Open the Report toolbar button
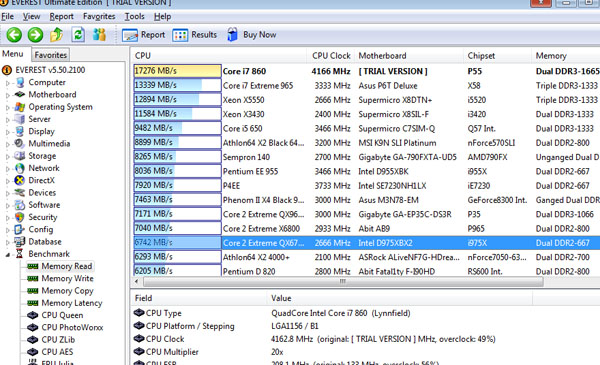The height and width of the screenshot is (365, 600). tap(143, 35)
